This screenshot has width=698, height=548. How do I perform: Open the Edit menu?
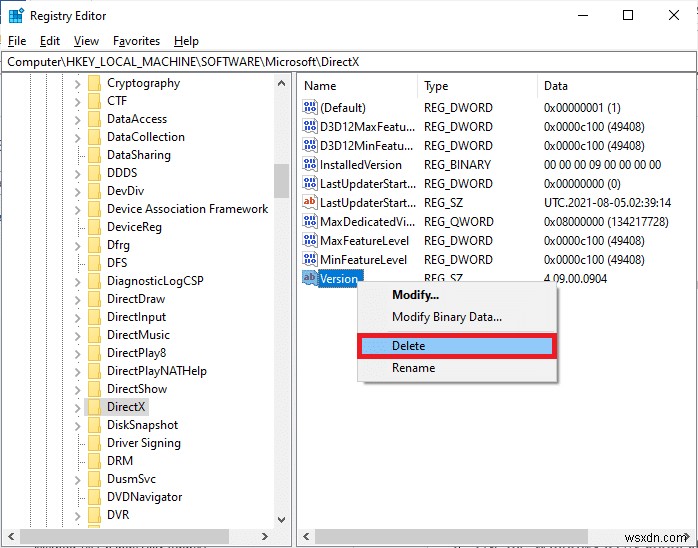(x=49, y=41)
